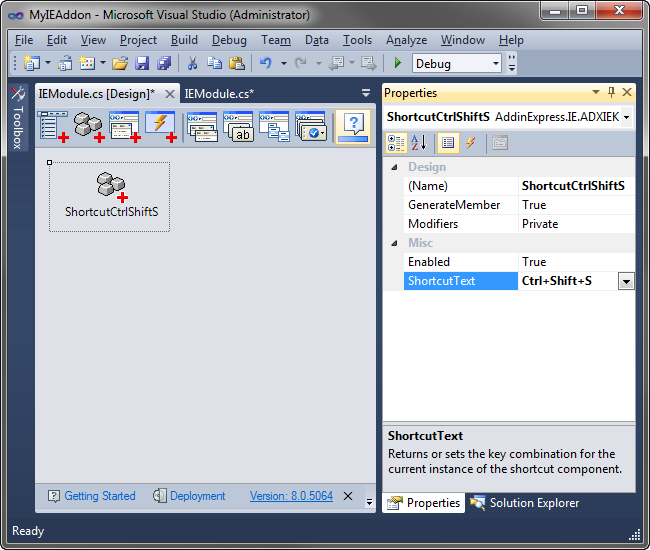Screen dimensions: 650x550
Task: Click the Add Web Site icon
Action: 65,63
